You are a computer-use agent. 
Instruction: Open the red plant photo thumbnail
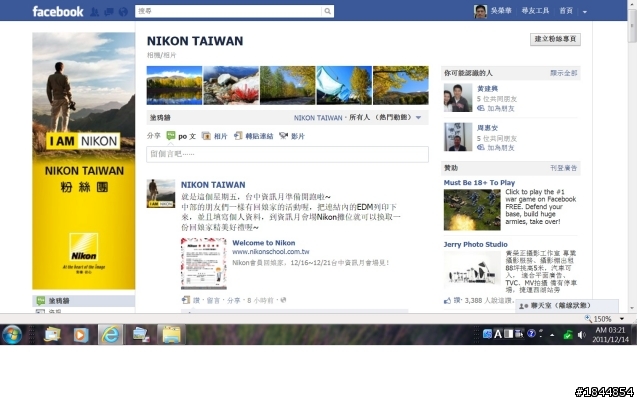(x=231, y=85)
